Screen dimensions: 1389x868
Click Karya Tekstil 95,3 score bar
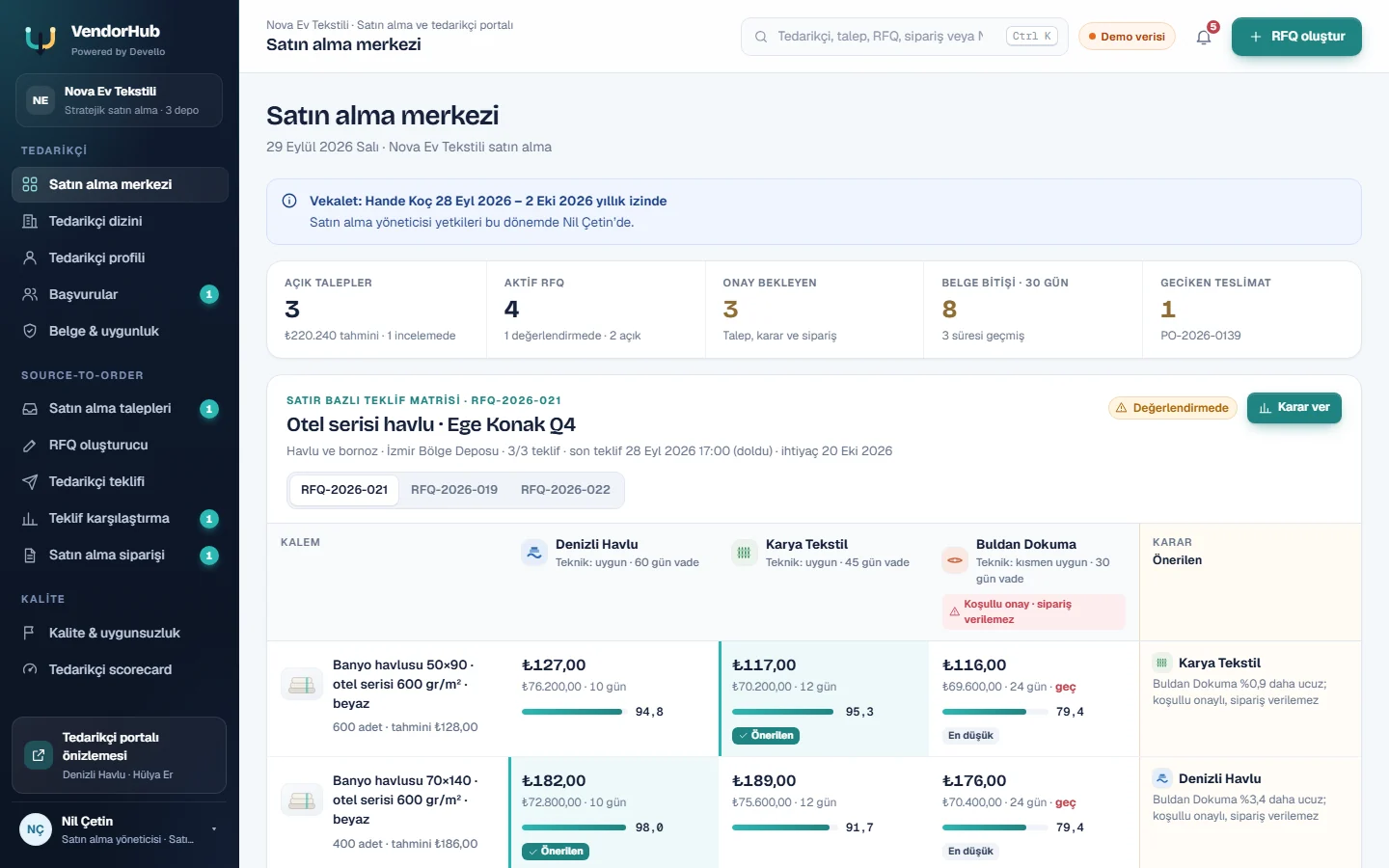[782, 712]
